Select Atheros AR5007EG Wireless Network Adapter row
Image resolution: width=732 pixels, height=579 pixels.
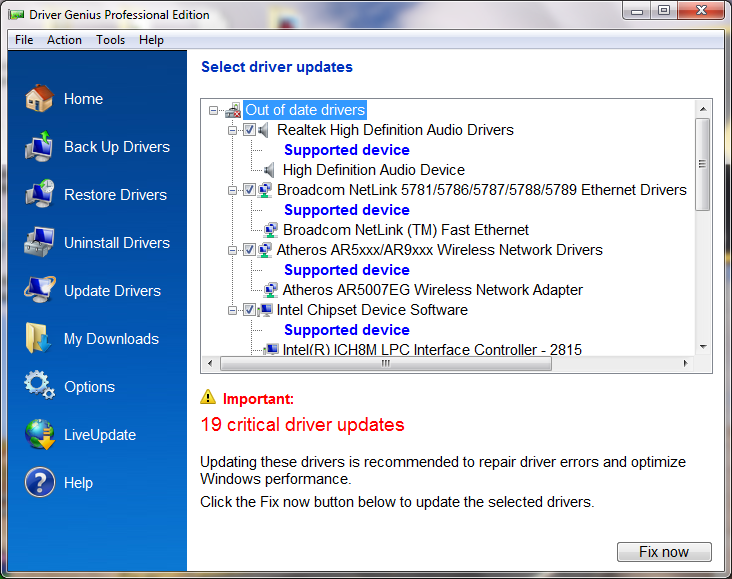click(432, 290)
